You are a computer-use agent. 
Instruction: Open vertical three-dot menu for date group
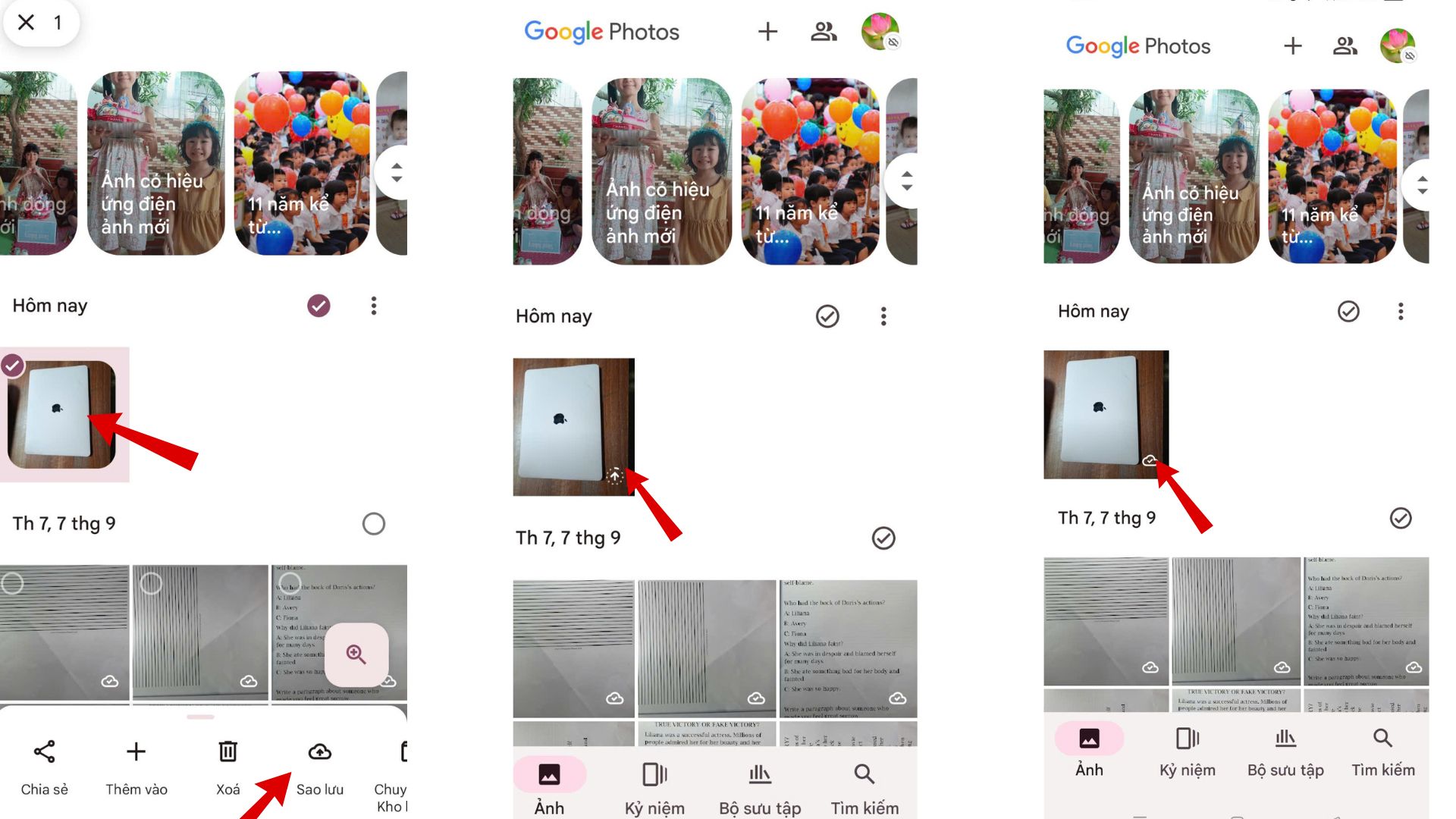(x=373, y=306)
